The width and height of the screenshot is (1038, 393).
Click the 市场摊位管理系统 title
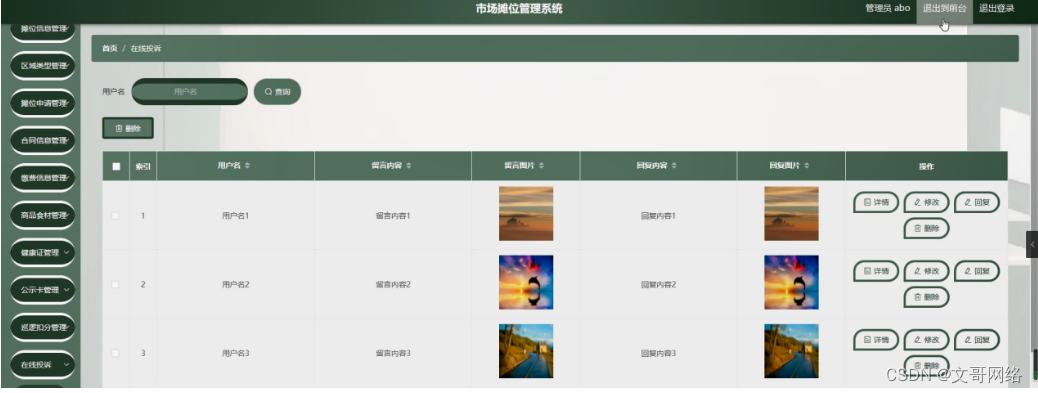[x=519, y=9]
